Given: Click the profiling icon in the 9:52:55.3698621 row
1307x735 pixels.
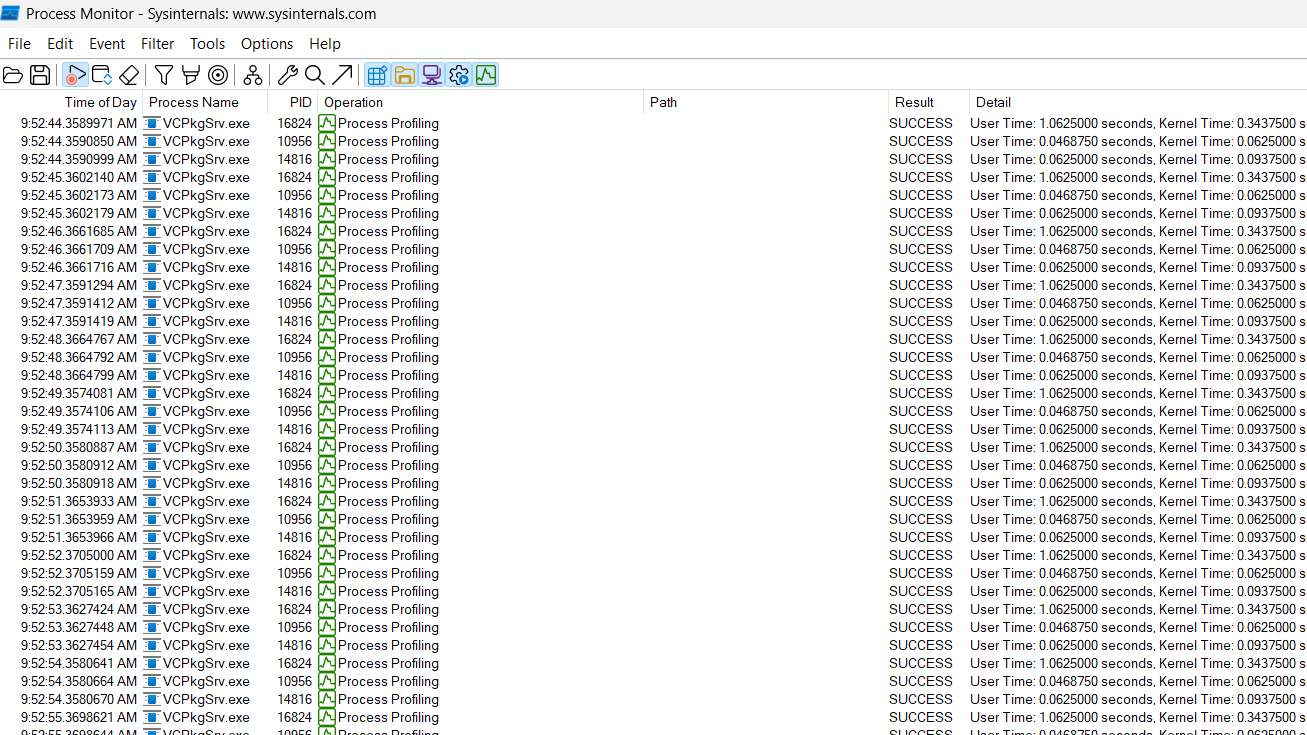Looking at the screenshot, I should click(327, 717).
